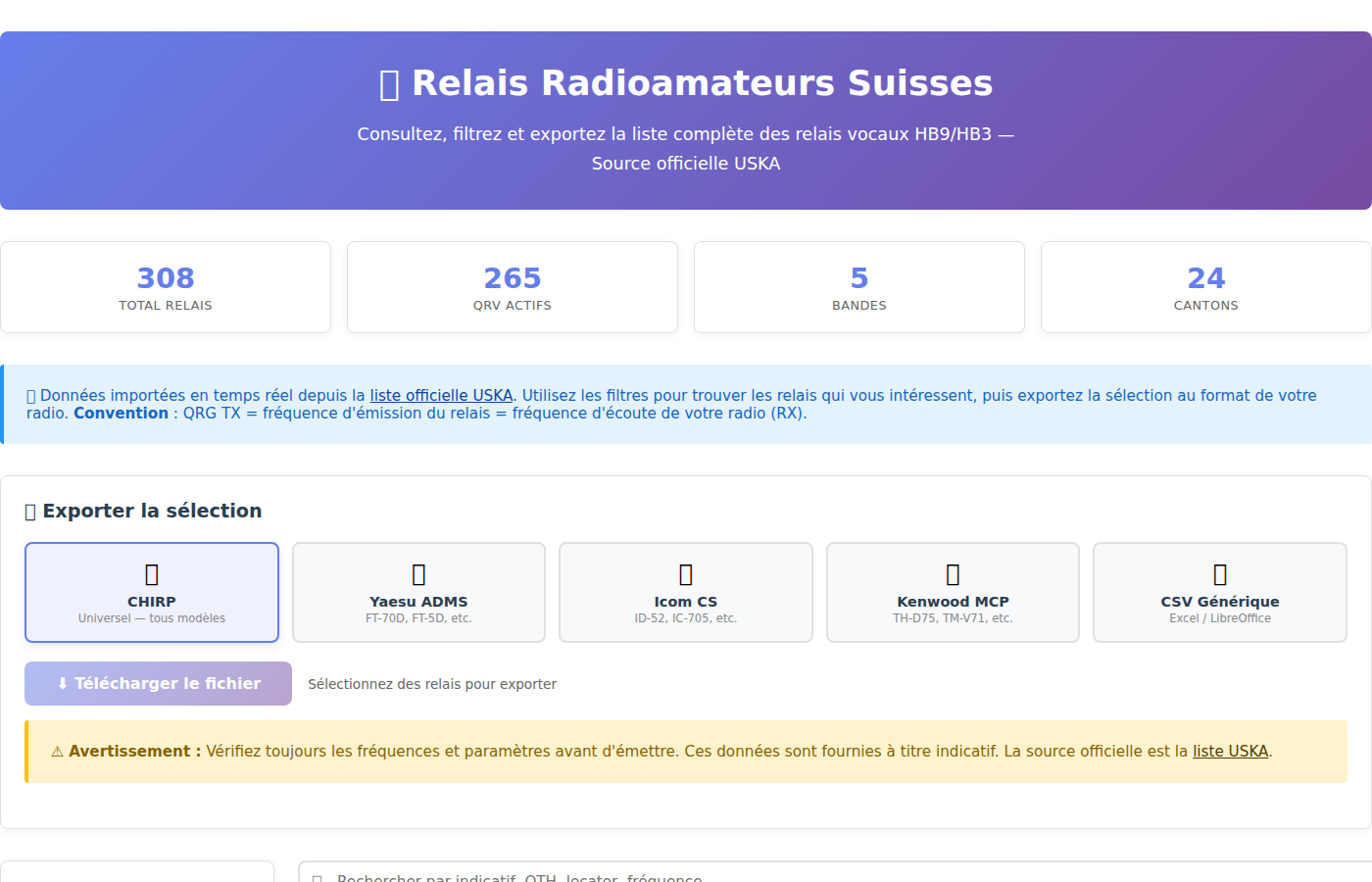
Task: Open the liste USKA link in warning
Action: [1230, 751]
